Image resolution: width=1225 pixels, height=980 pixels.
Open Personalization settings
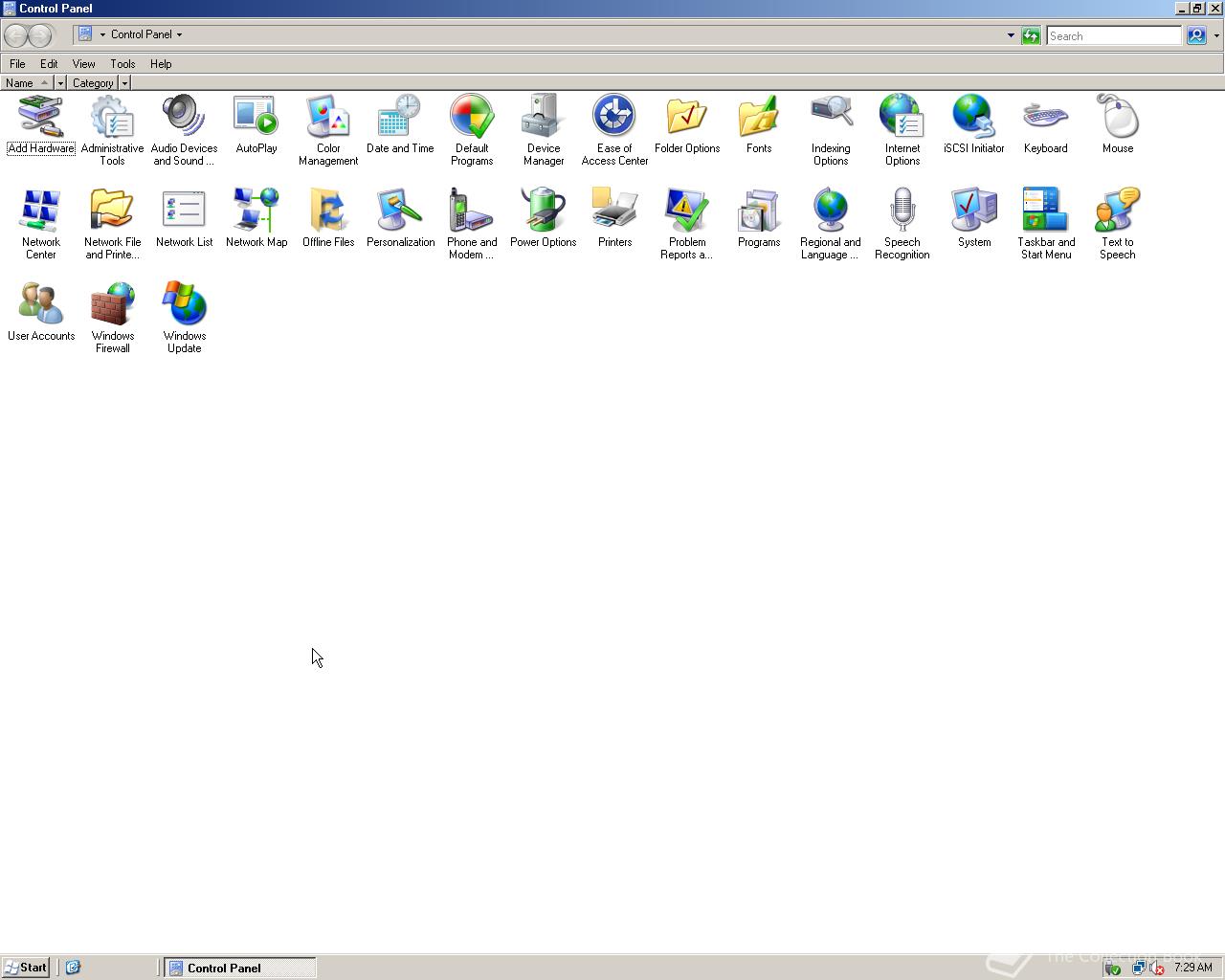(x=400, y=218)
